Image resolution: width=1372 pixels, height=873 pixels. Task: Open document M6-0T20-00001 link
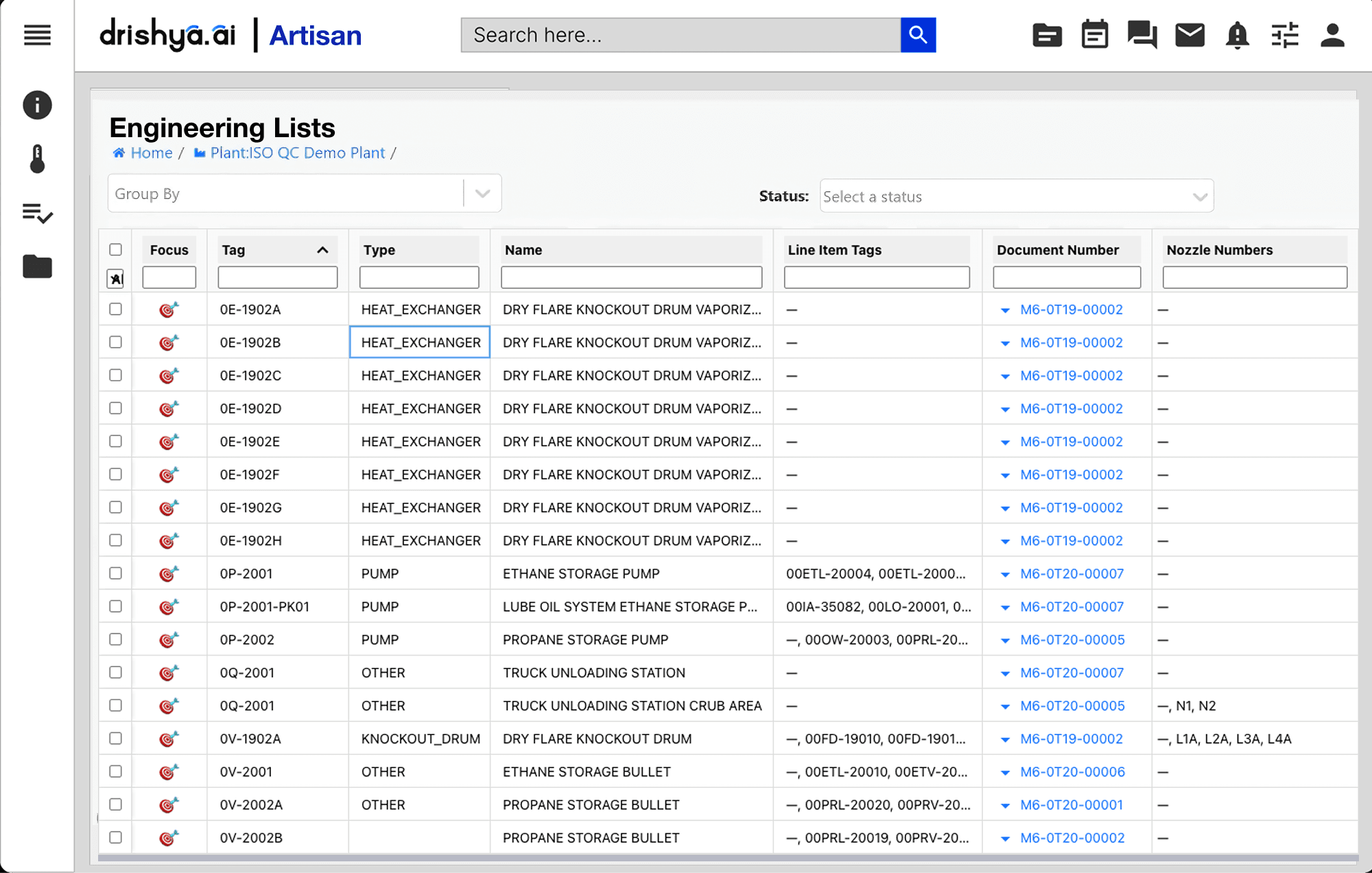(x=1072, y=804)
